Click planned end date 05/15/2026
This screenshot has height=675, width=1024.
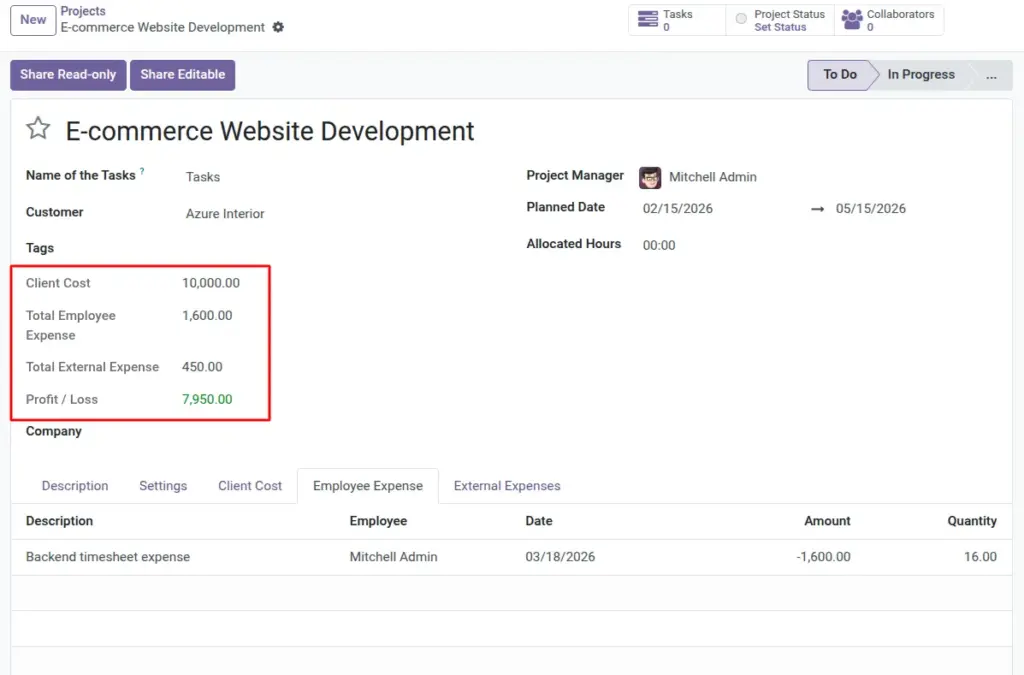point(871,209)
